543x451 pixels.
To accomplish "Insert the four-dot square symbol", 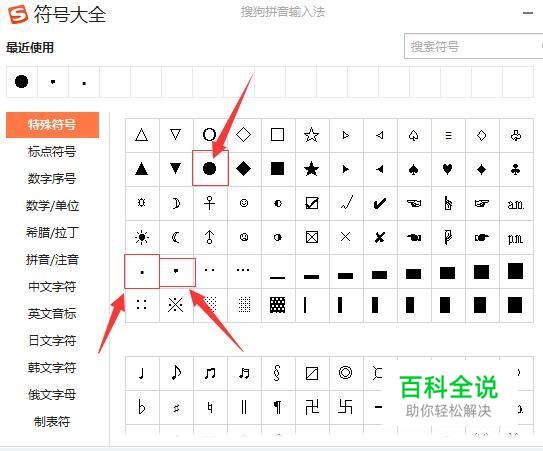I will pyautogui.click(x=142, y=305).
